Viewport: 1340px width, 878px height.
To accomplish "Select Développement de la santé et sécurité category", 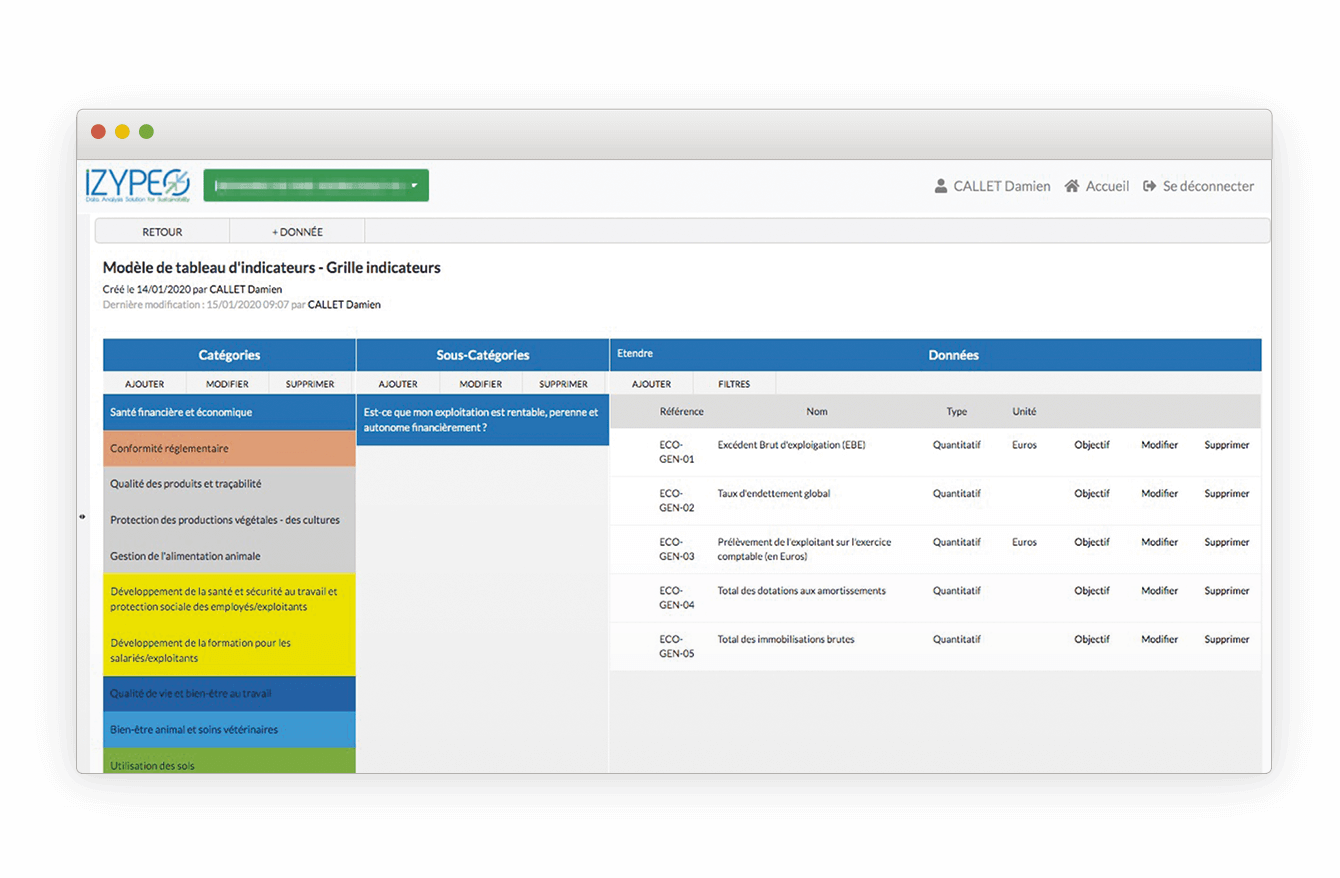I will pos(229,599).
